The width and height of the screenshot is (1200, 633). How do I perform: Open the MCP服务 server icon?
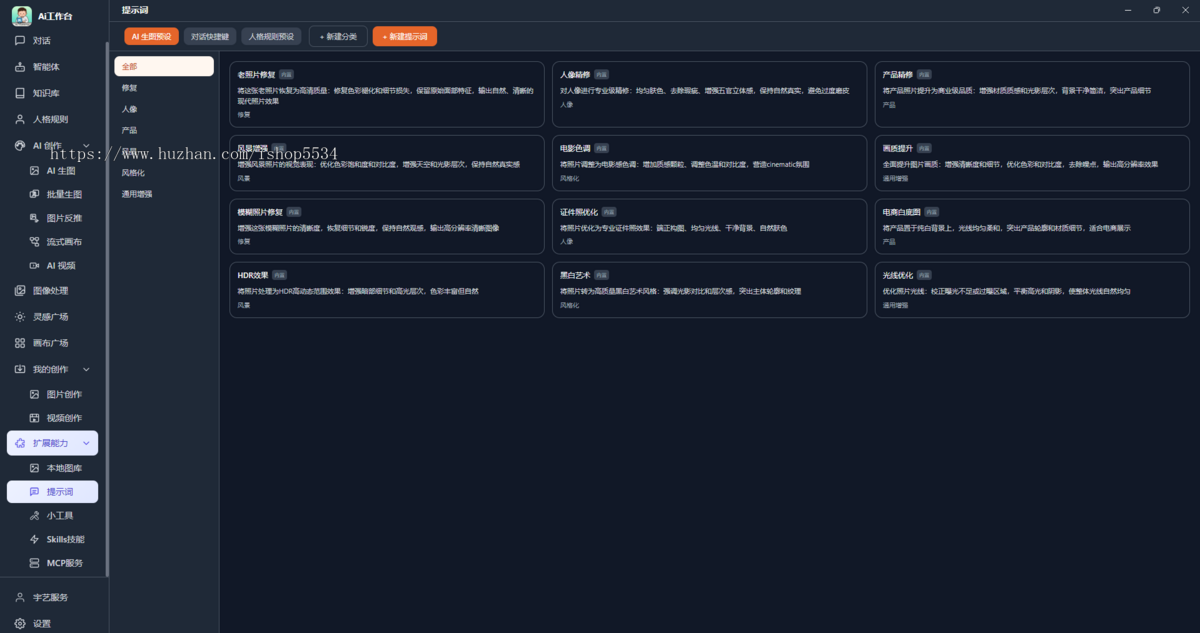[34, 563]
